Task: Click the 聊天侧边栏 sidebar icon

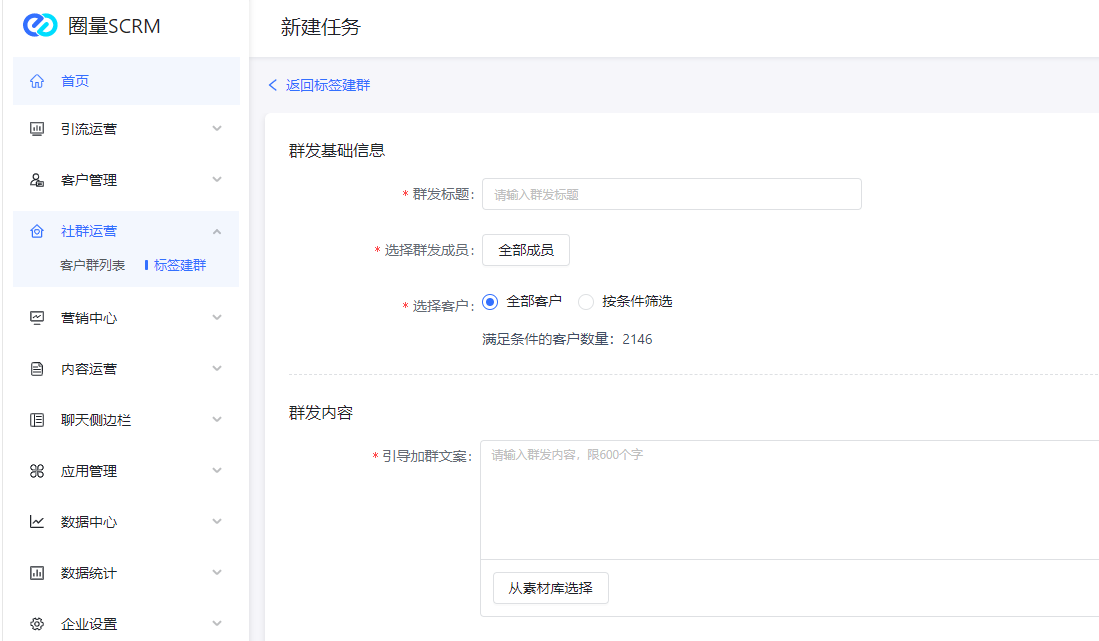Action: [x=37, y=420]
